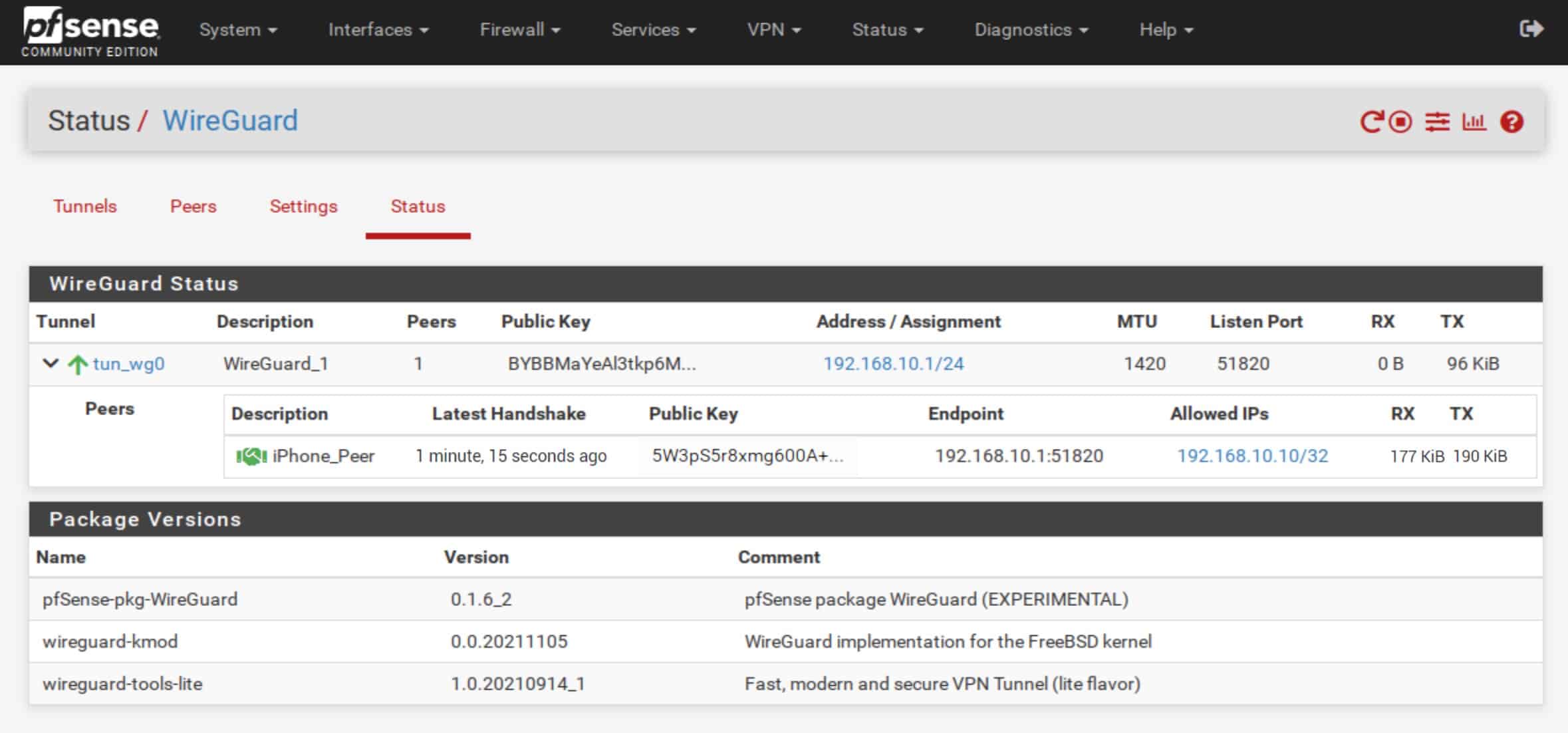Image resolution: width=1568 pixels, height=733 pixels.
Task: Click version 0.0.20211105
Action: coord(509,641)
